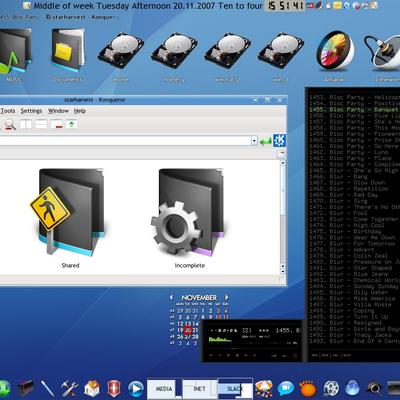Switch to the INET virtual desktop
Screen dimensions: 400x400
[x=199, y=389]
